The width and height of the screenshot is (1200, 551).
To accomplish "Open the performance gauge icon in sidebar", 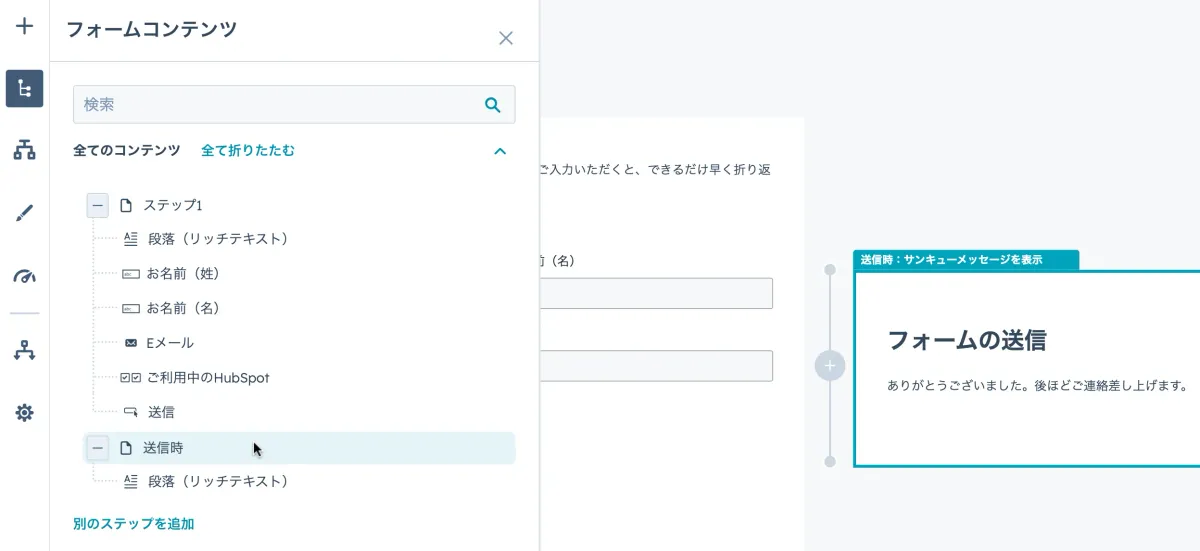I will pyautogui.click(x=24, y=276).
